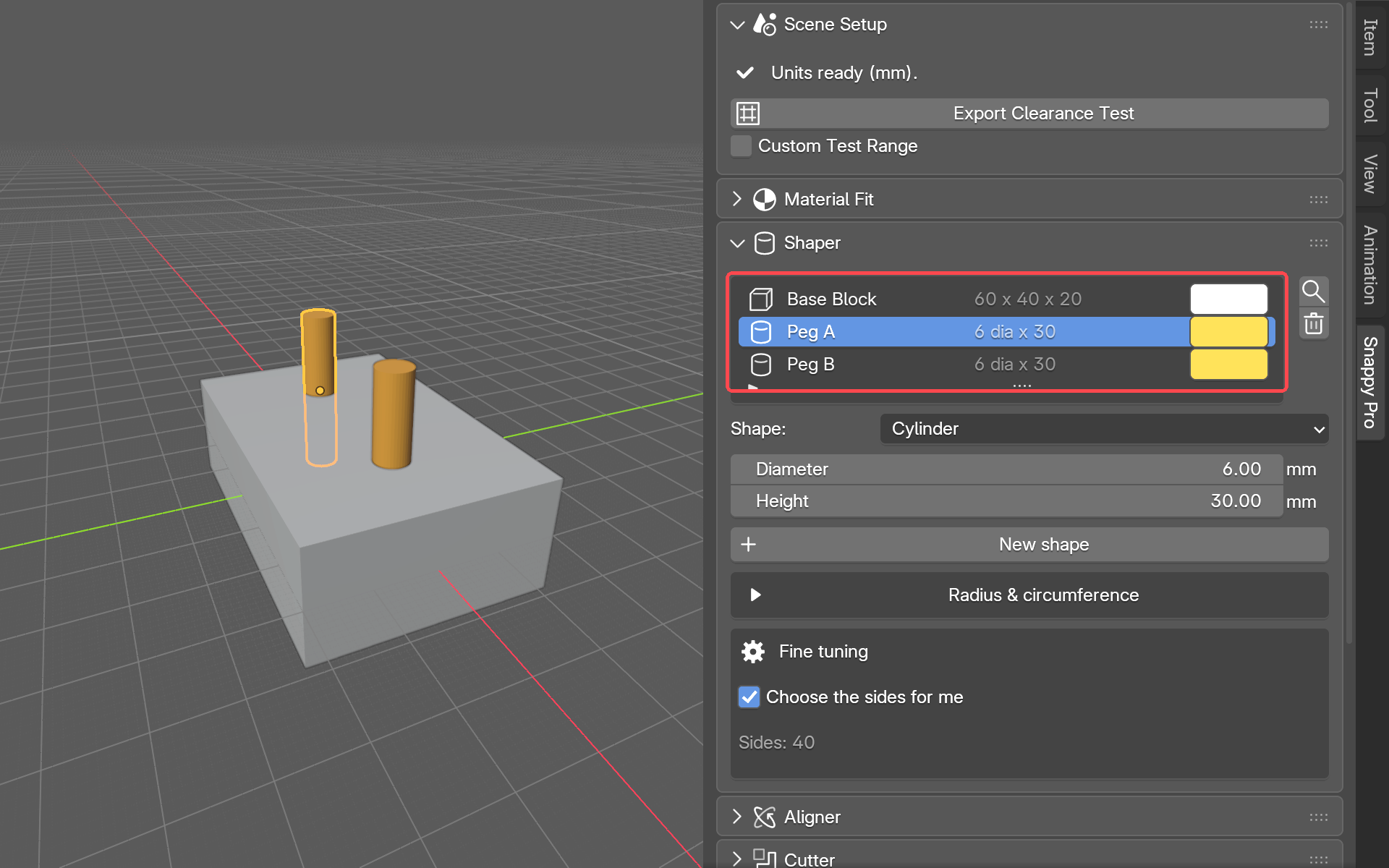Open the white color swatch for Base Block
Image resolution: width=1389 pixels, height=868 pixels.
click(x=1228, y=299)
